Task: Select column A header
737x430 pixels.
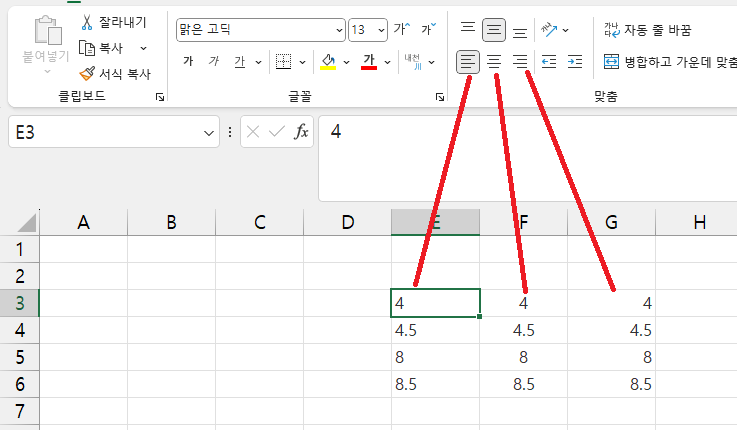Action: pos(84,222)
